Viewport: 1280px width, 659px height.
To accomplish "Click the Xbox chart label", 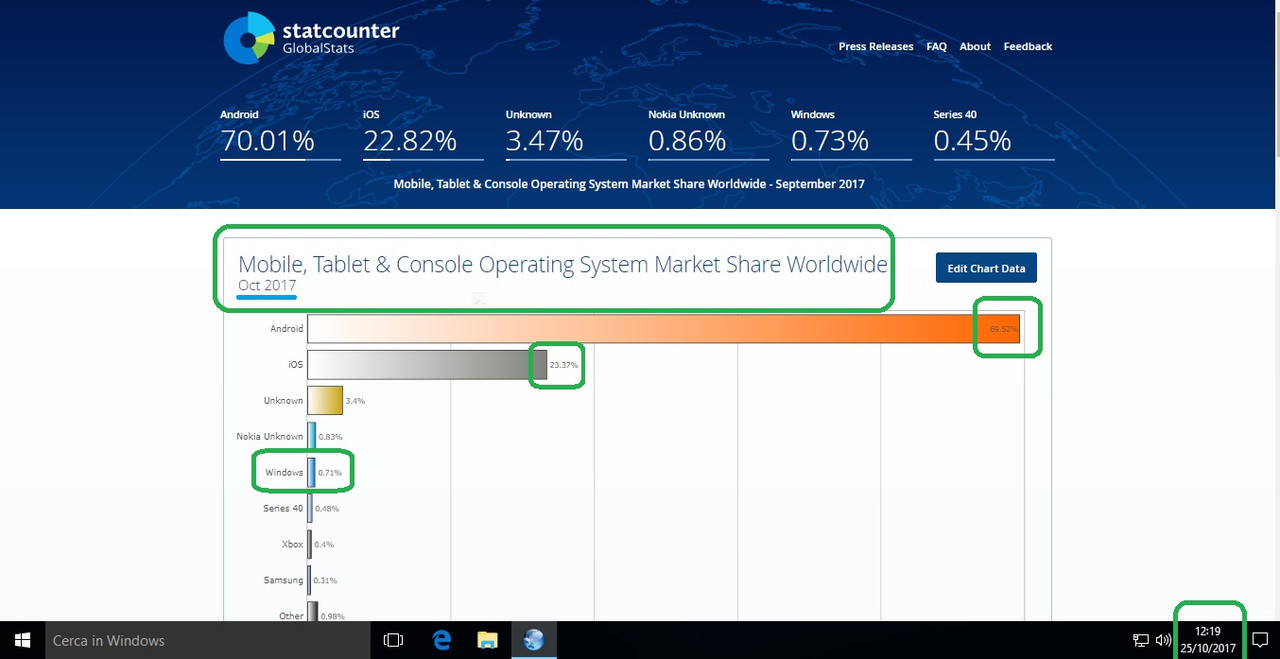I will 292,544.
